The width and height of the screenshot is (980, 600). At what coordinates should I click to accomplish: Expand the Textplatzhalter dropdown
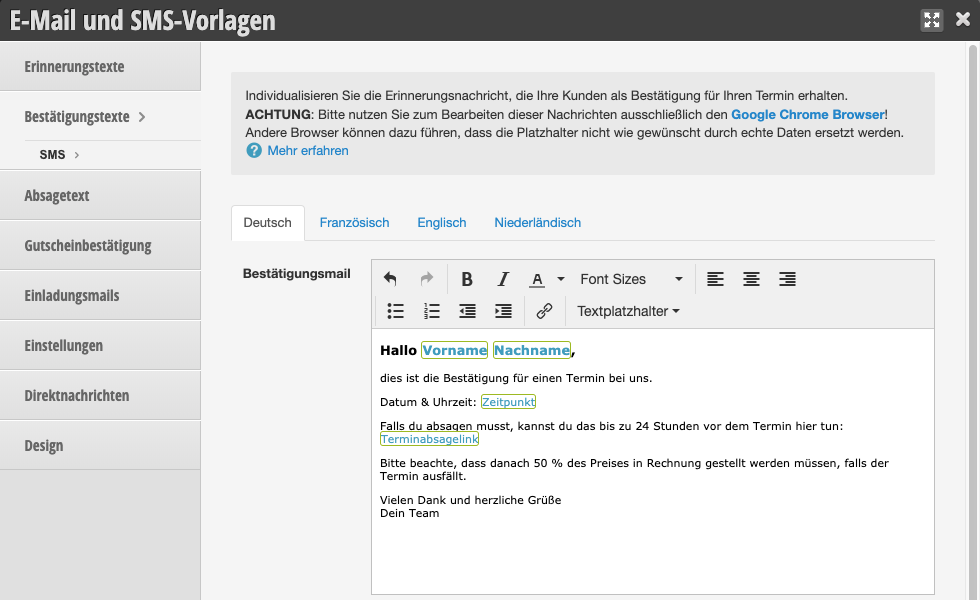point(628,311)
